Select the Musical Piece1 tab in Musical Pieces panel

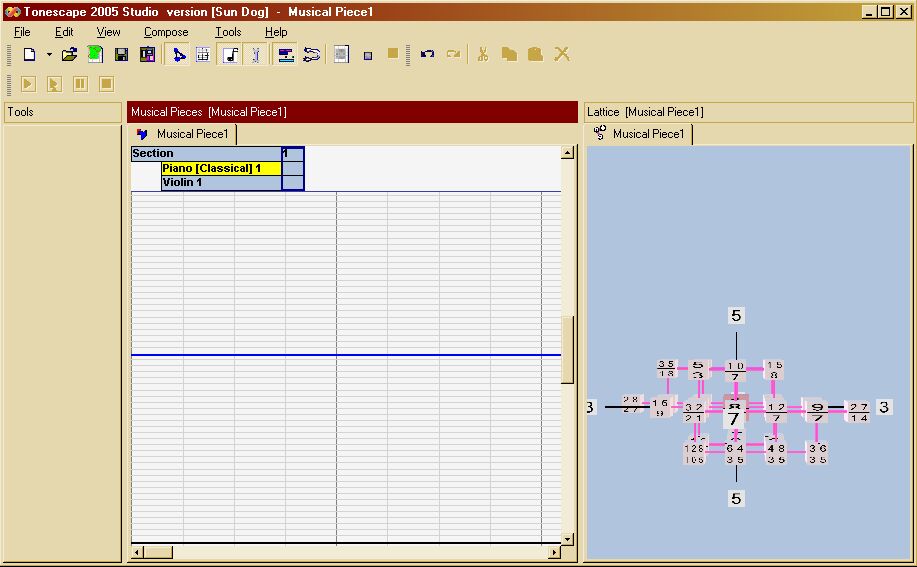point(183,134)
